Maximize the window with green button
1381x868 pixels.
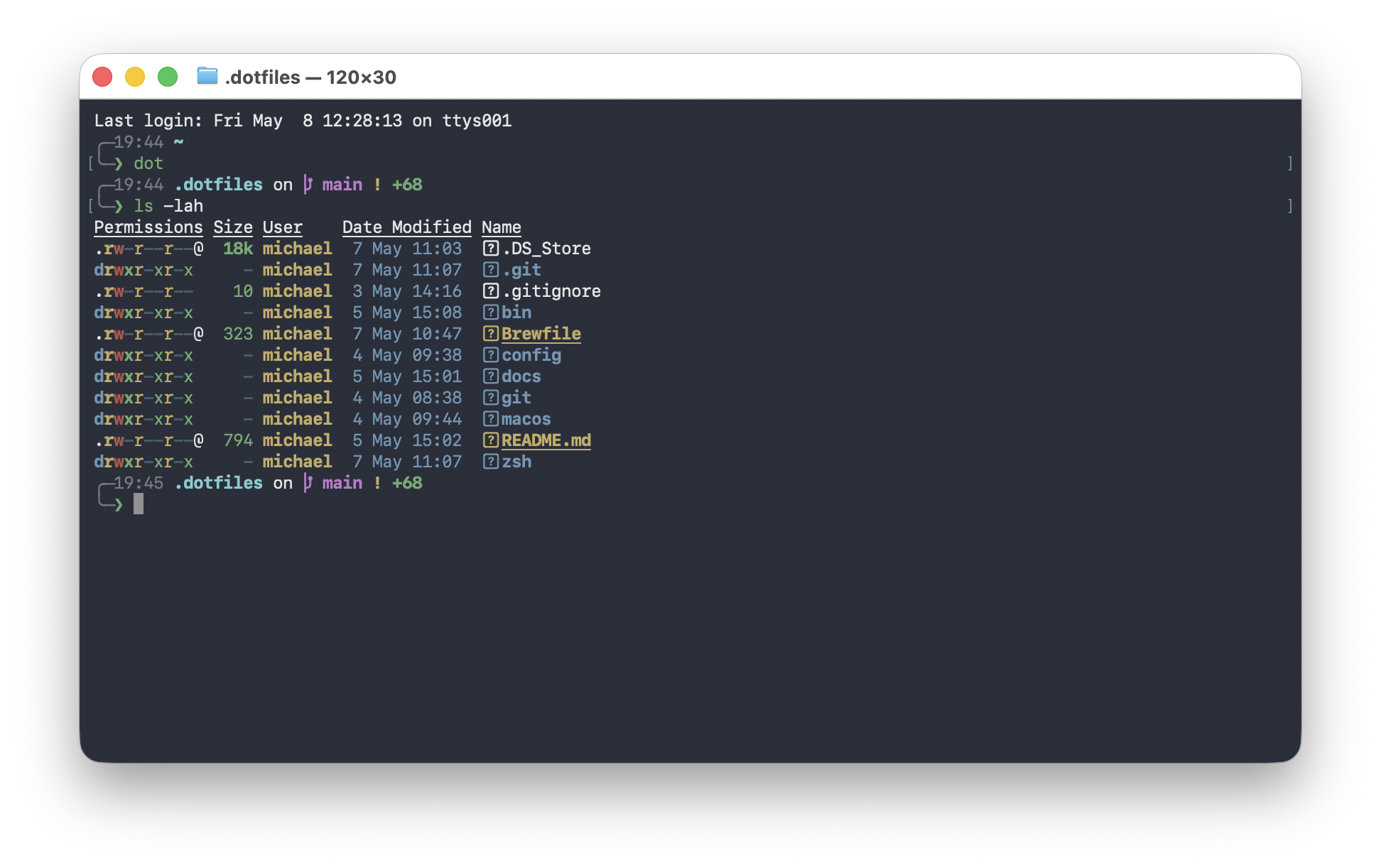pyautogui.click(x=168, y=77)
